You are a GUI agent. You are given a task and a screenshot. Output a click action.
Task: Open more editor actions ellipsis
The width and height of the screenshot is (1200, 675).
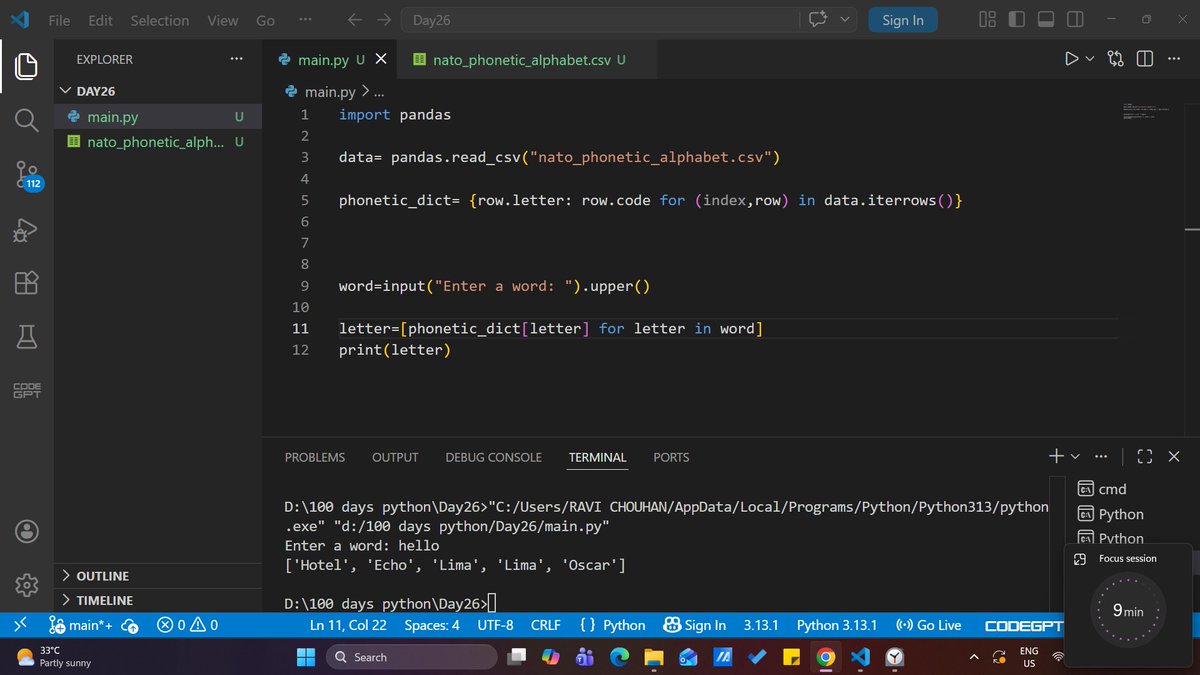pos(1173,59)
